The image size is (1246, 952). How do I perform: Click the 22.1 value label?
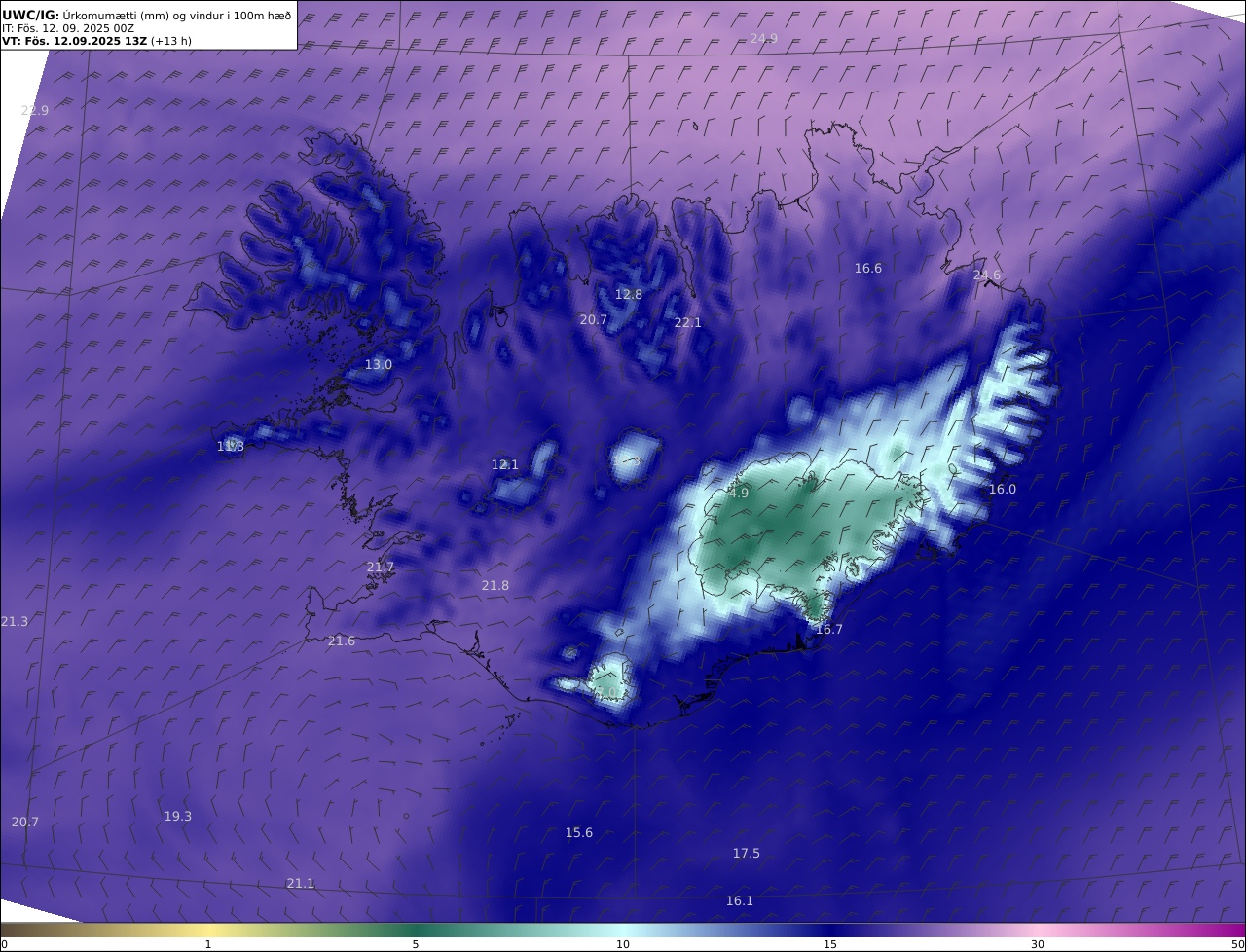click(688, 322)
